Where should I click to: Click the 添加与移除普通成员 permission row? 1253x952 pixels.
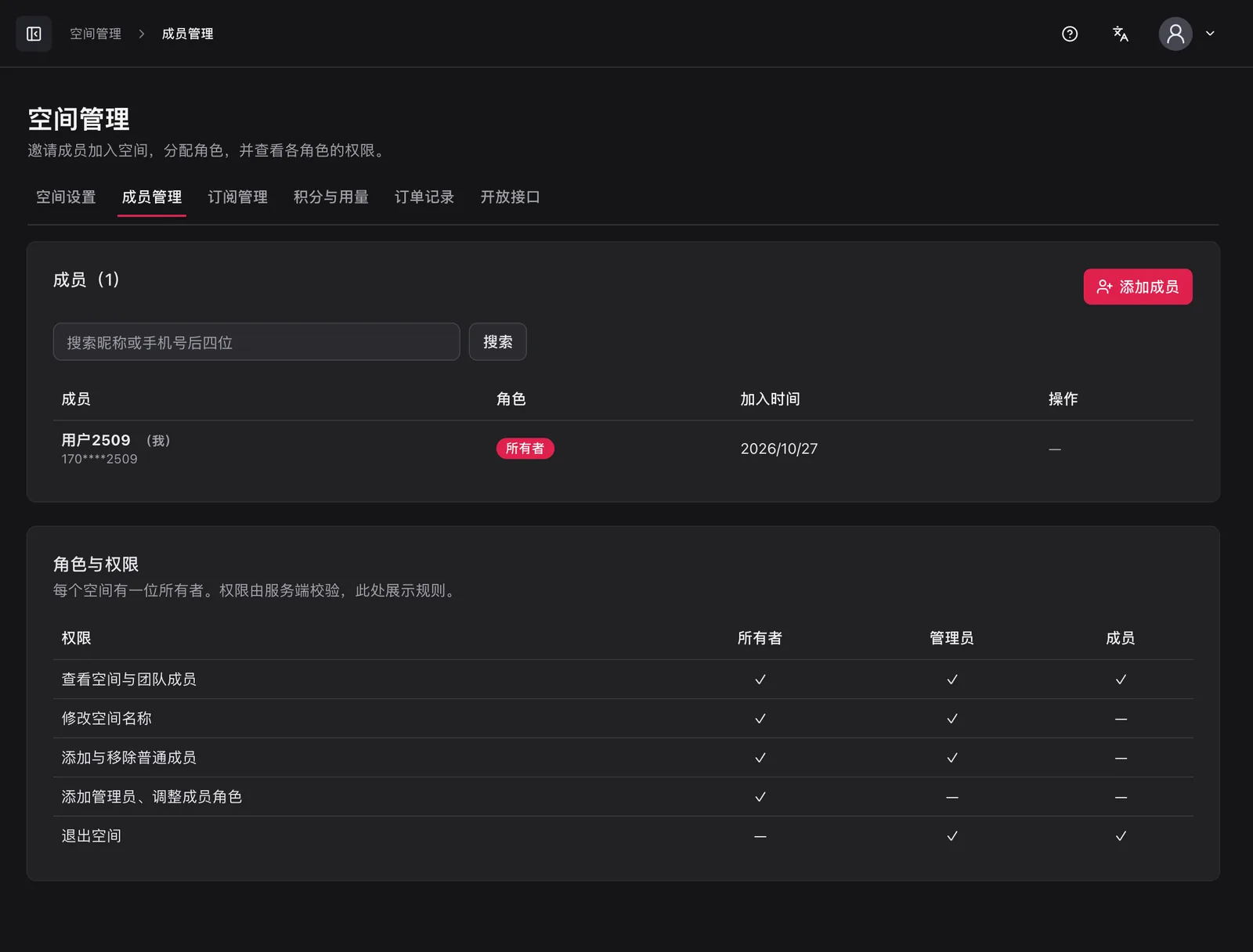click(x=623, y=758)
